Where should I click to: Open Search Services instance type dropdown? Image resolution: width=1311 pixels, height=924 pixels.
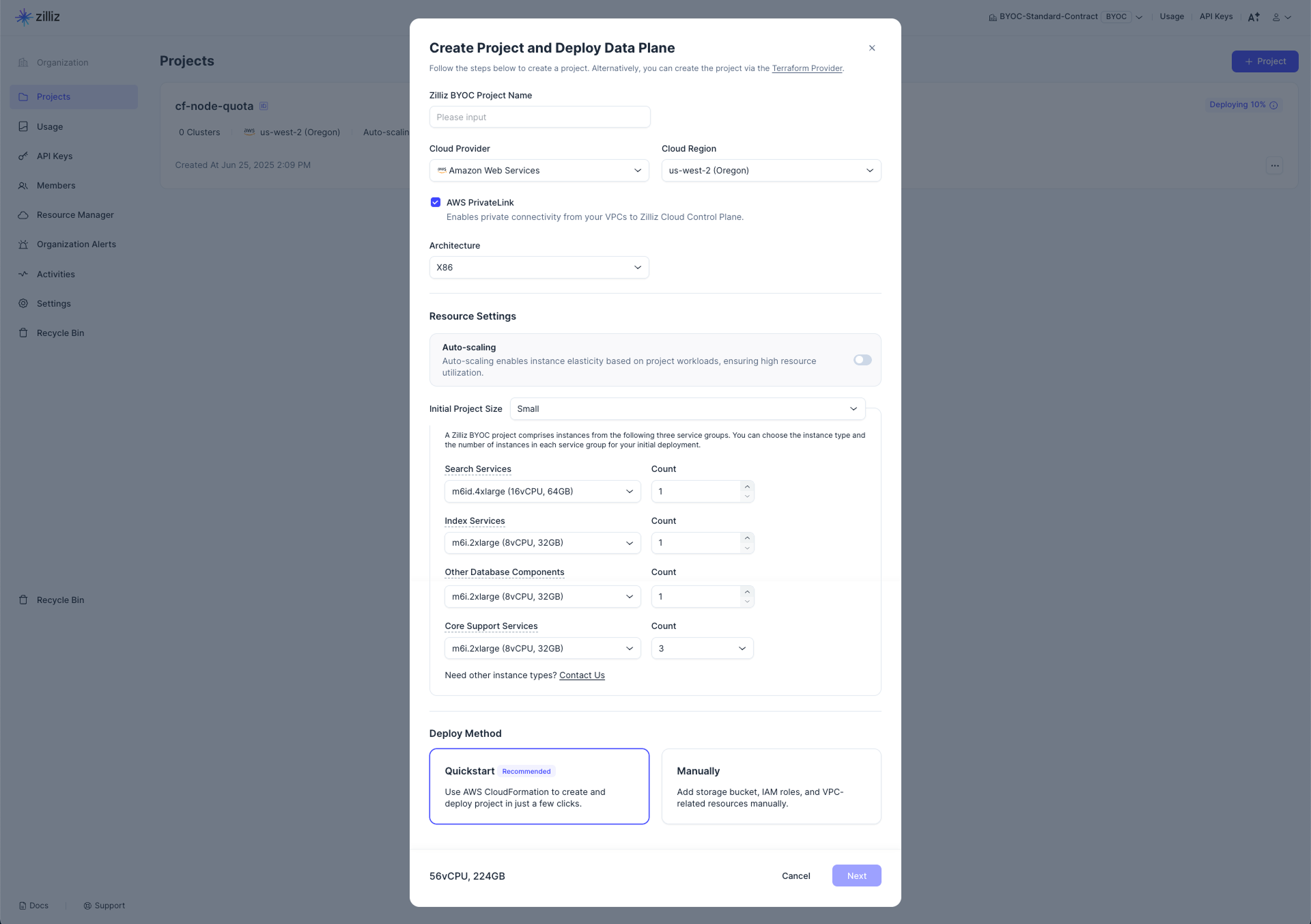pyautogui.click(x=542, y=491)
